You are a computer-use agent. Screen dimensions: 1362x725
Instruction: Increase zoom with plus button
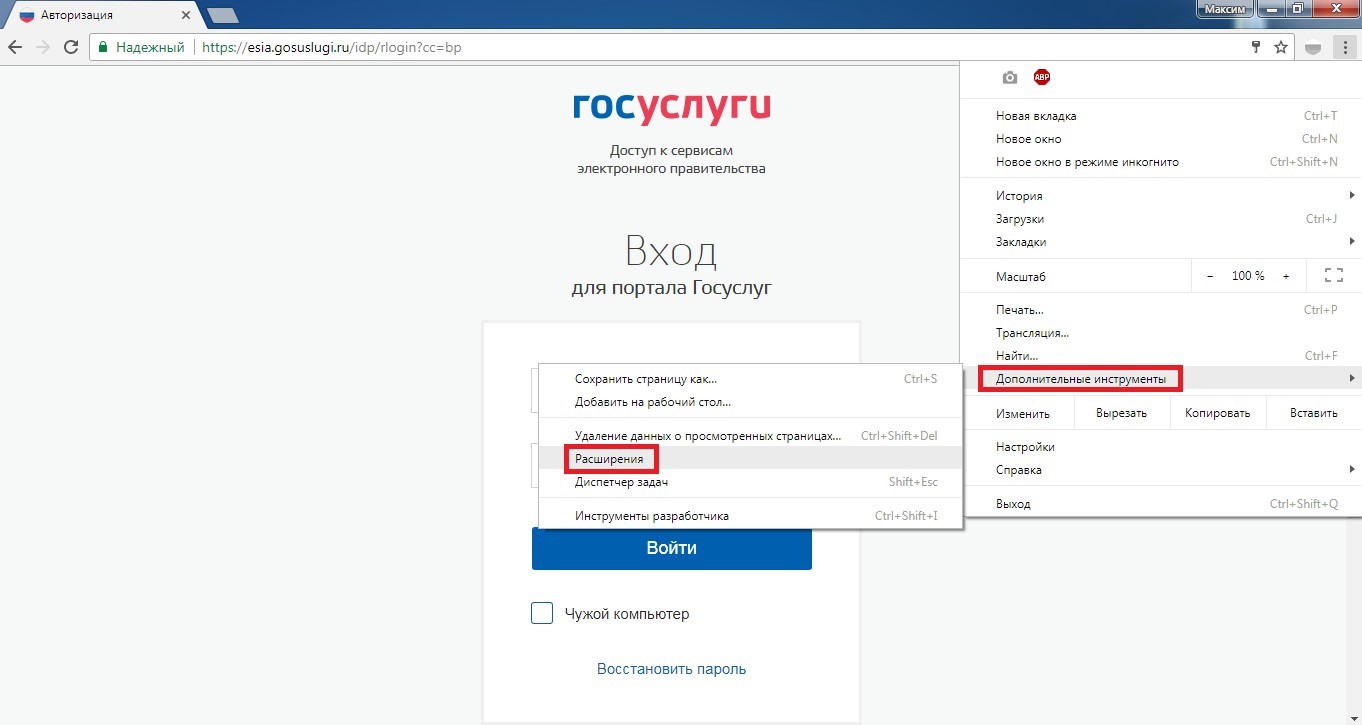1286,276
